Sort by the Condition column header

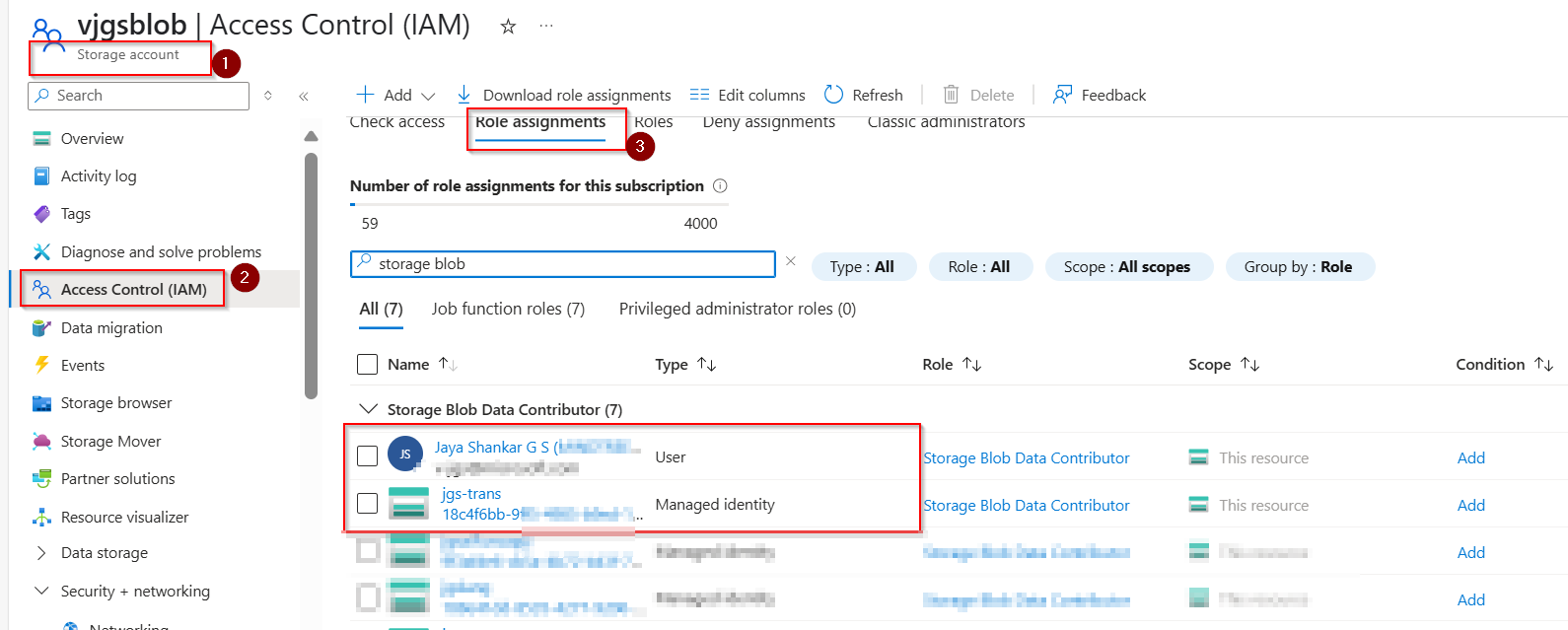(1505, 365)
